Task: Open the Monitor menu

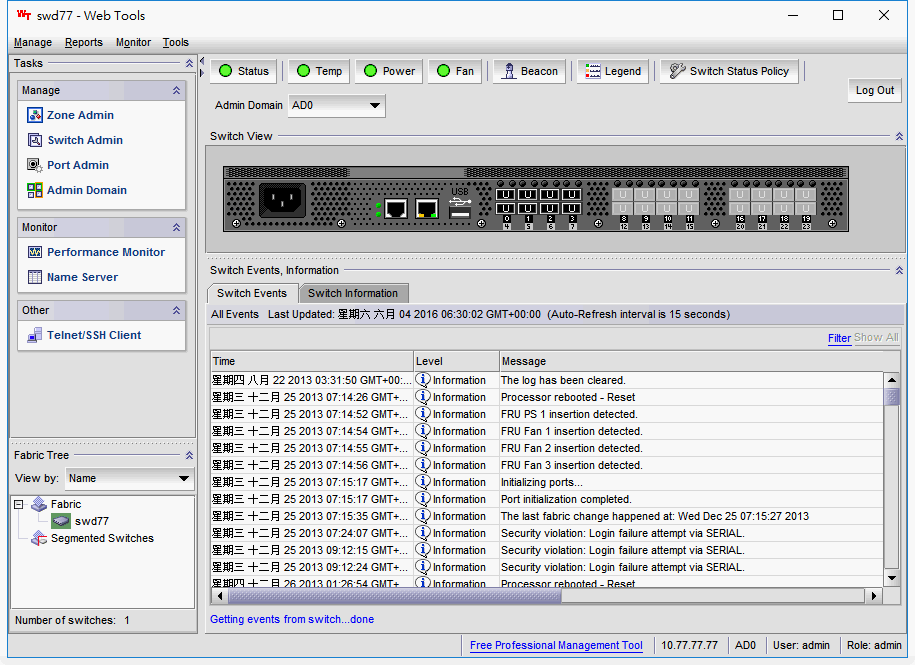Action: pos(133,42)
